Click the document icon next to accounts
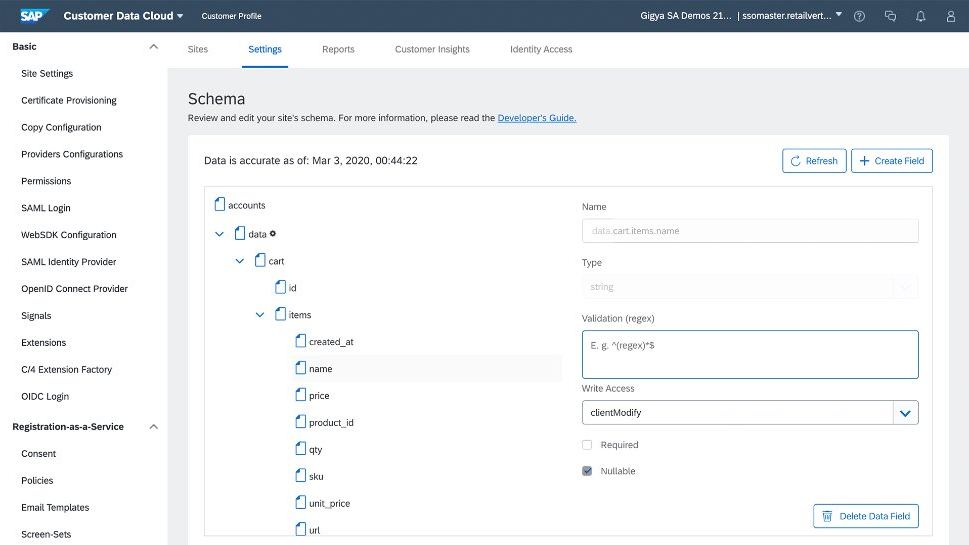969x545 pixels. click(x=220, y=205)
